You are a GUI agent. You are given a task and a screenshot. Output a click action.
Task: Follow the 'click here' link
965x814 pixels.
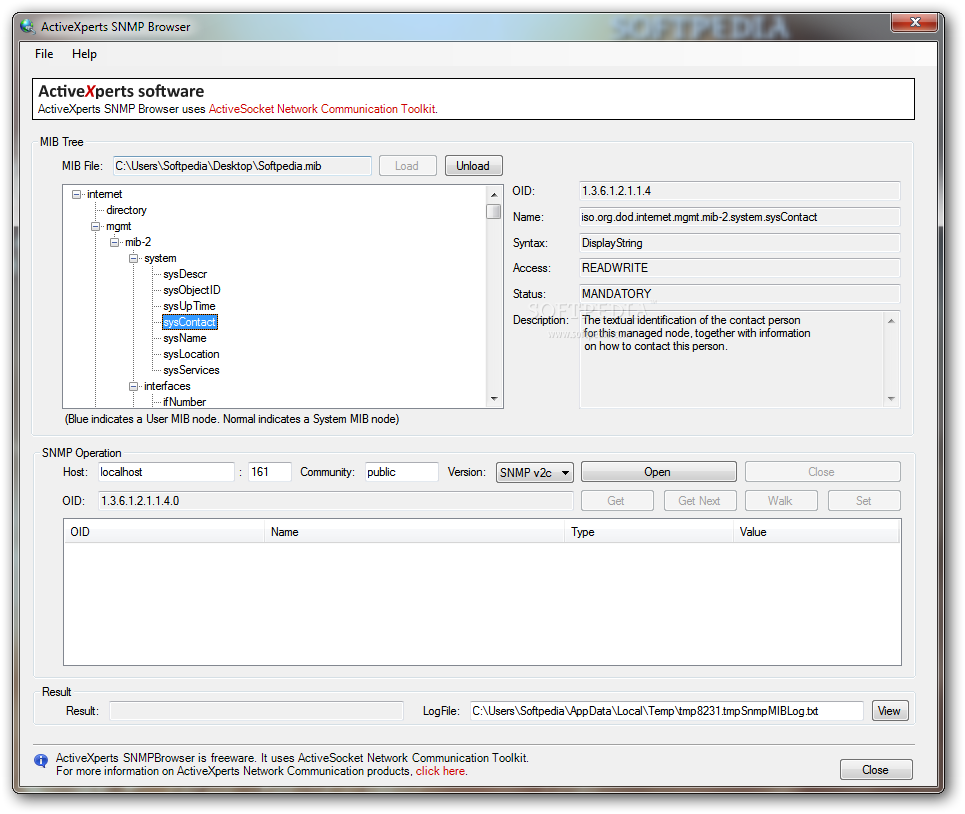point(440,771)
